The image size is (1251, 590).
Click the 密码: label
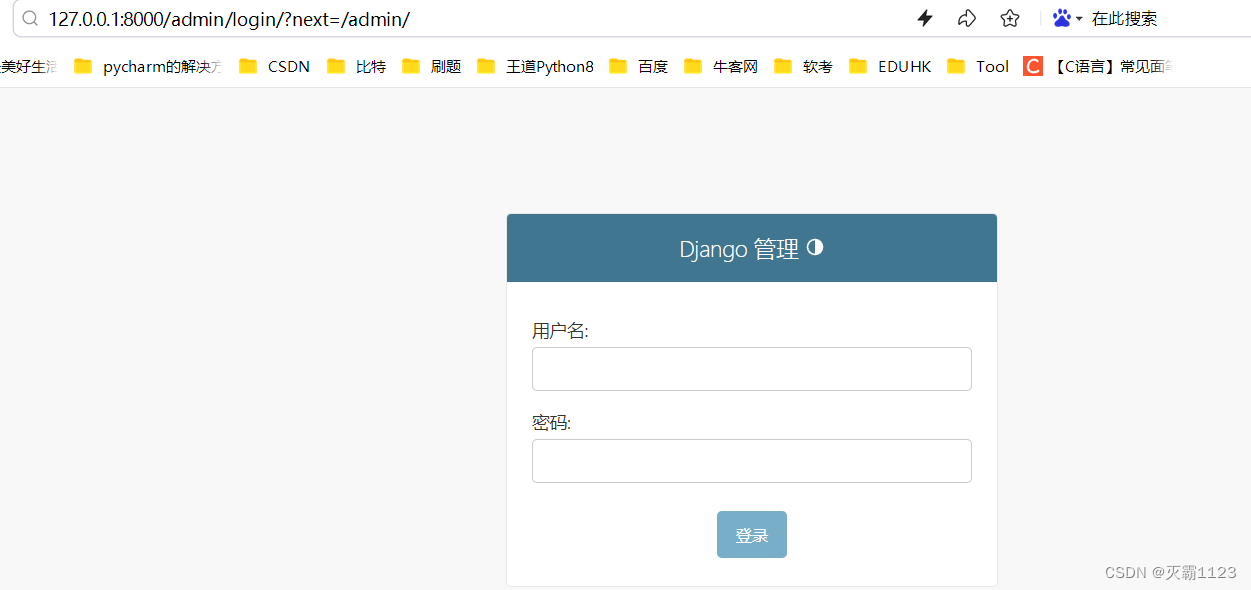tap(551, 423)
